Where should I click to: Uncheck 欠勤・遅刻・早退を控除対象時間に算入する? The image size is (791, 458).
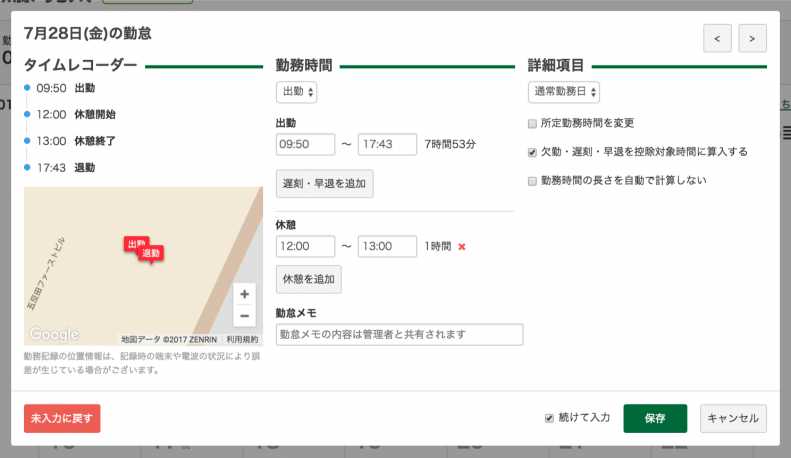[532, 152]
